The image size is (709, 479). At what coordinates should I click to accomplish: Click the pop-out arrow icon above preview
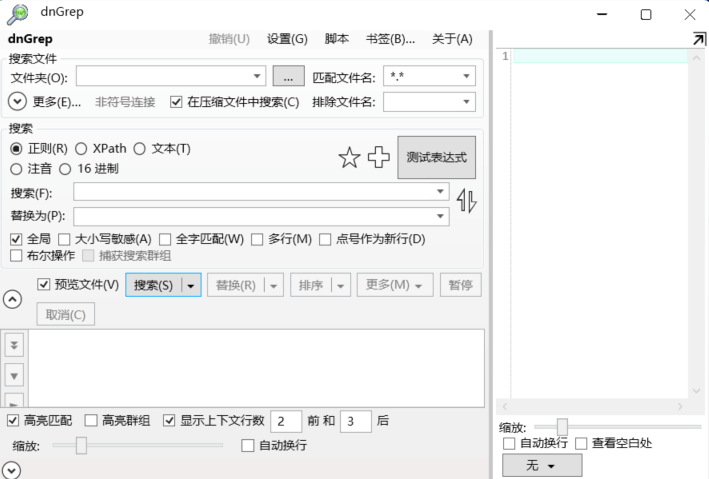coord(698,38)
